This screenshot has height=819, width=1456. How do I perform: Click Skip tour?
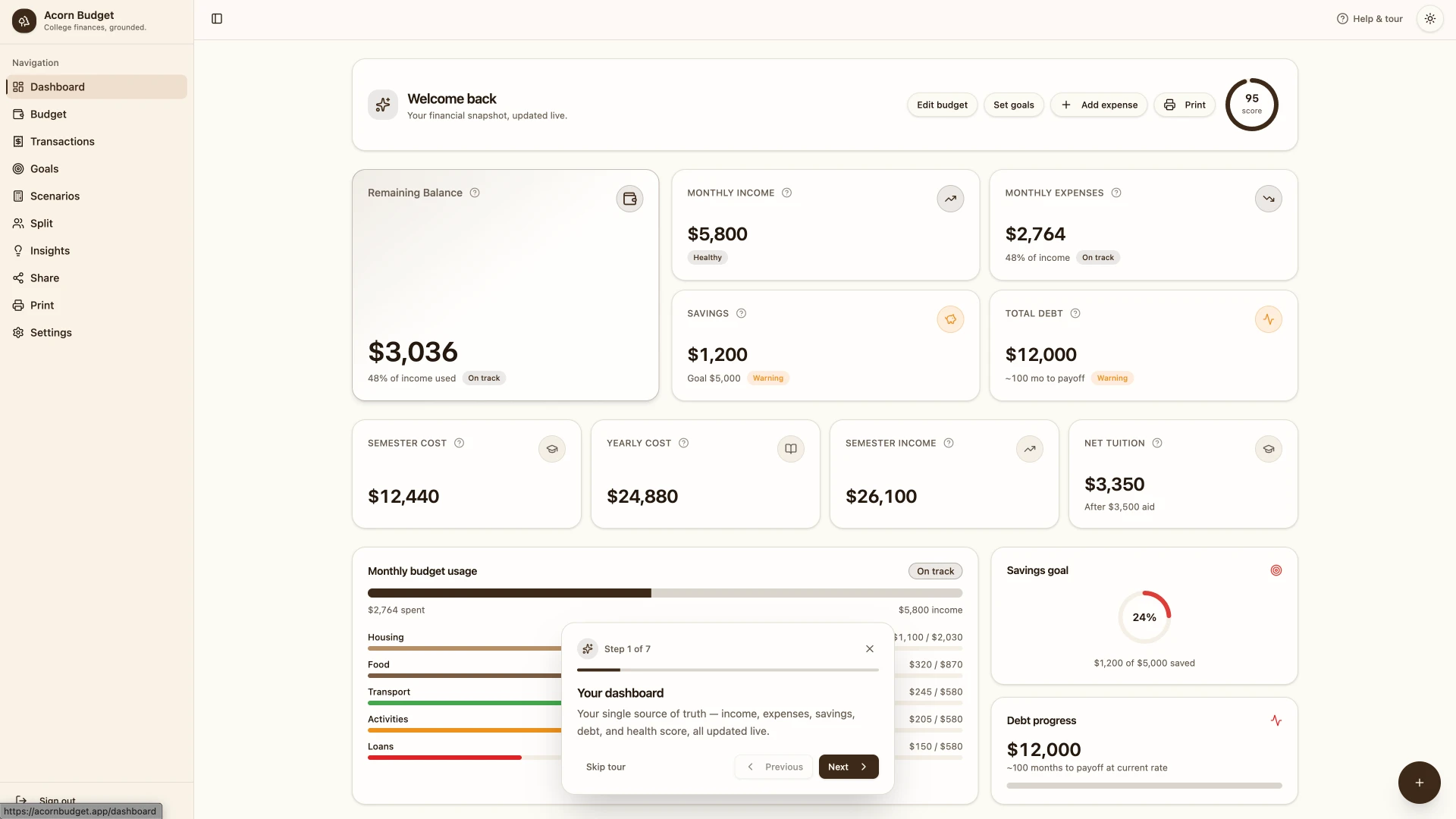pyautogui.click(x=605, y=767)
